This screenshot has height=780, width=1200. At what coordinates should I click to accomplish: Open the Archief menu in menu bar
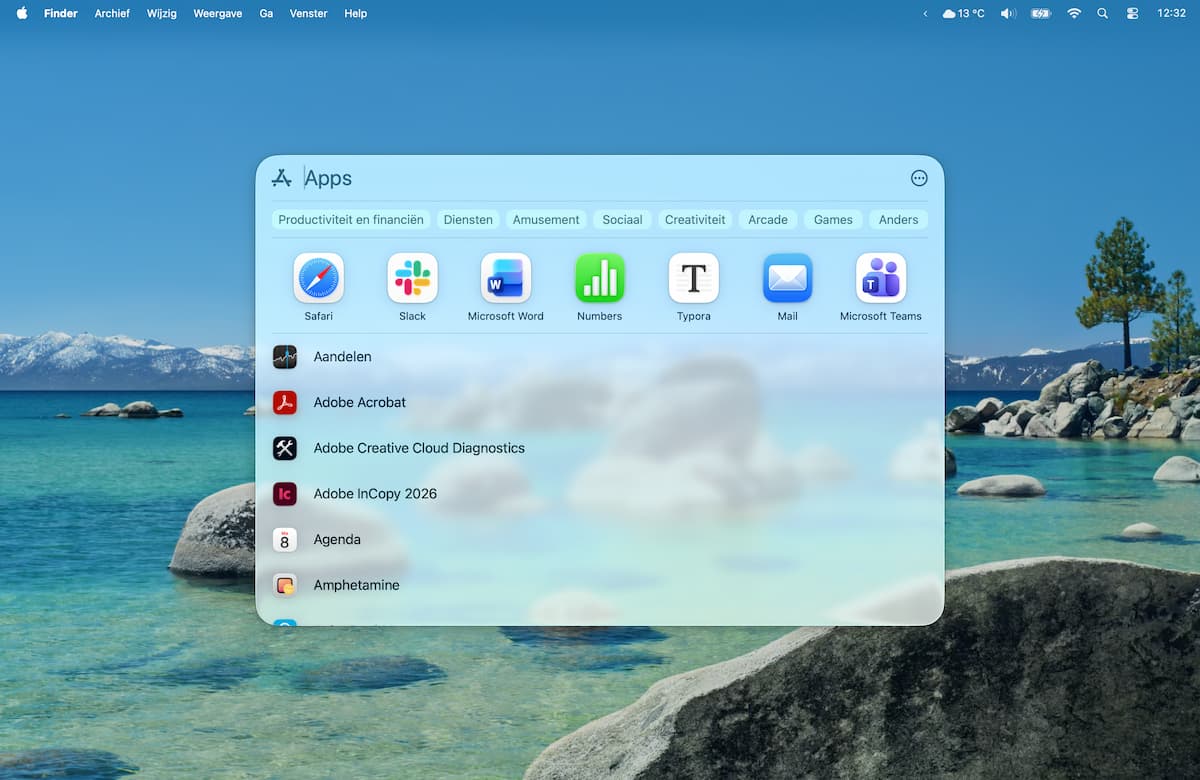(x=112, y=13)
